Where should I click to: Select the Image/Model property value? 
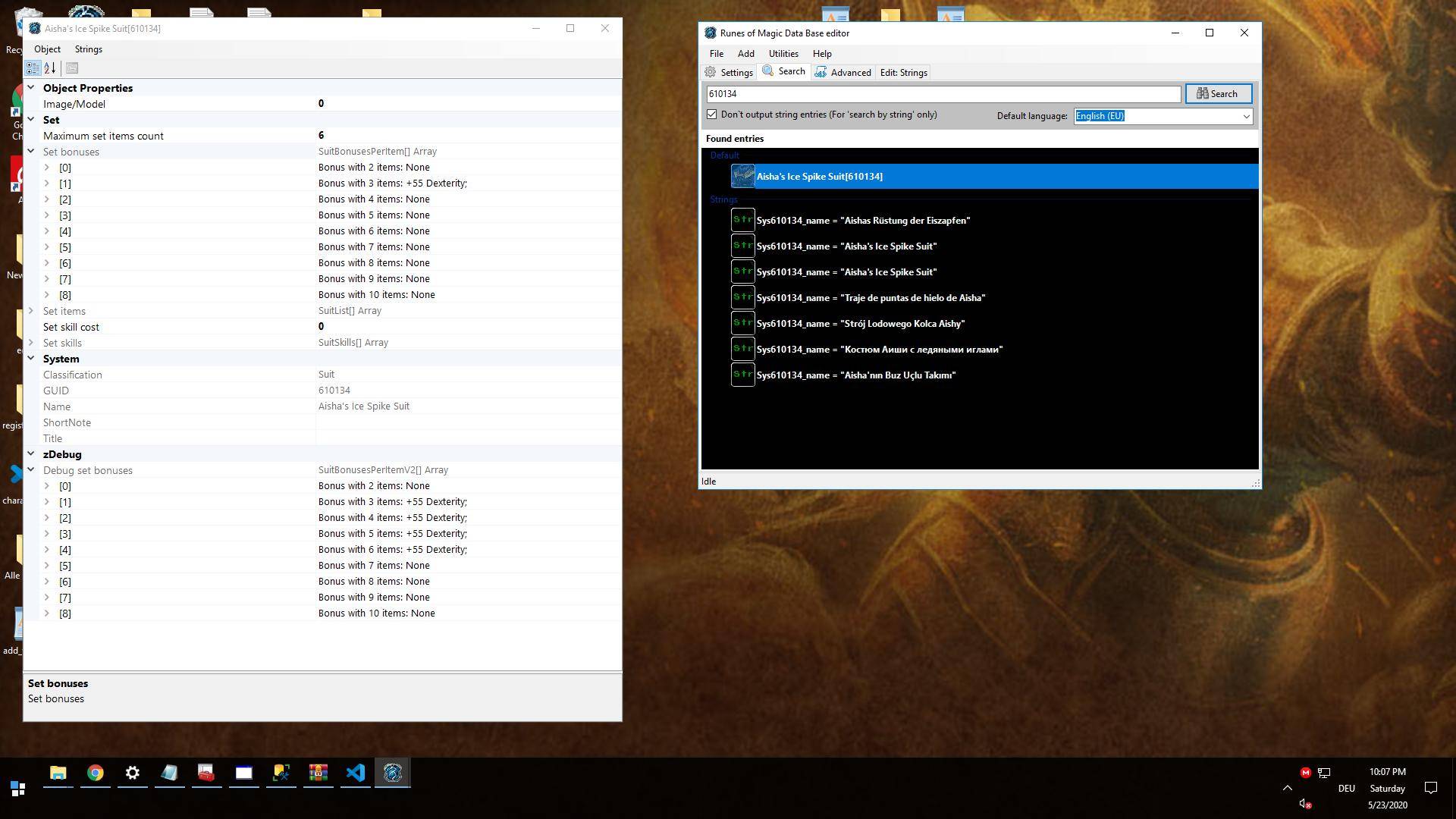click(x=468, y=104)
